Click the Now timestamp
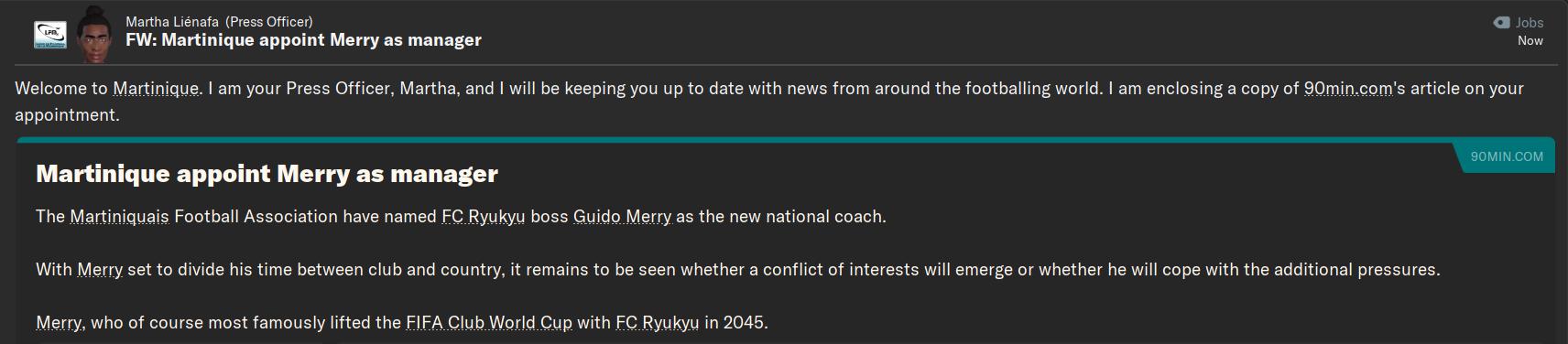 coord(1530,41)
